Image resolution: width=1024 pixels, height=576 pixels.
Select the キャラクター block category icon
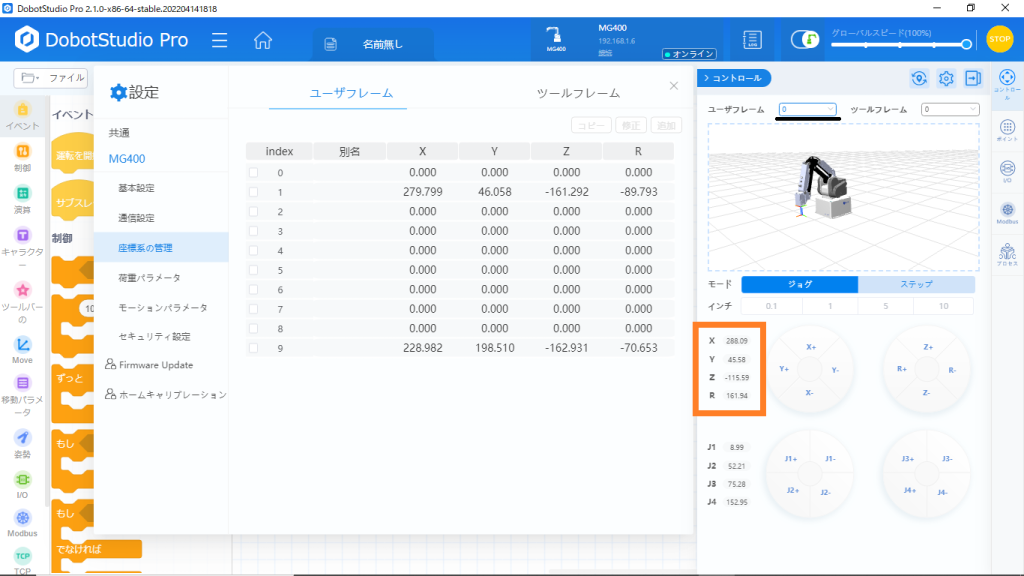pyautogui.click(x=23, y=249)
